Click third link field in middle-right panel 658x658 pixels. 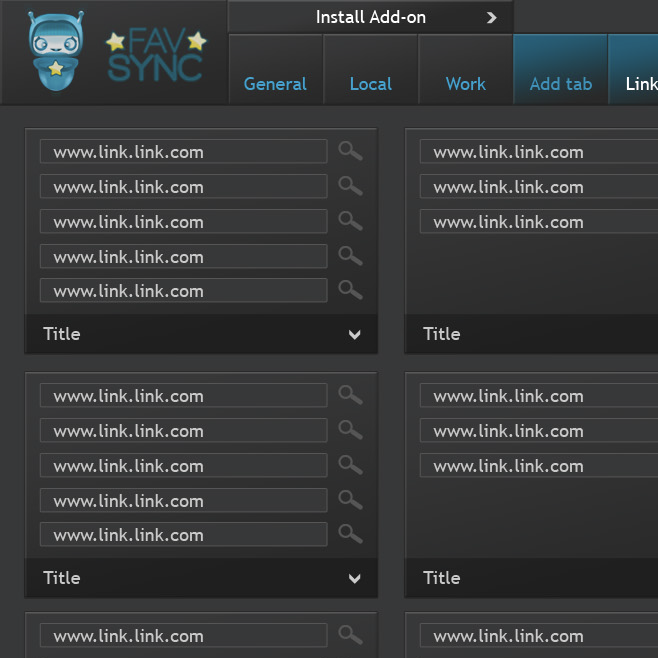click(540, 466)
